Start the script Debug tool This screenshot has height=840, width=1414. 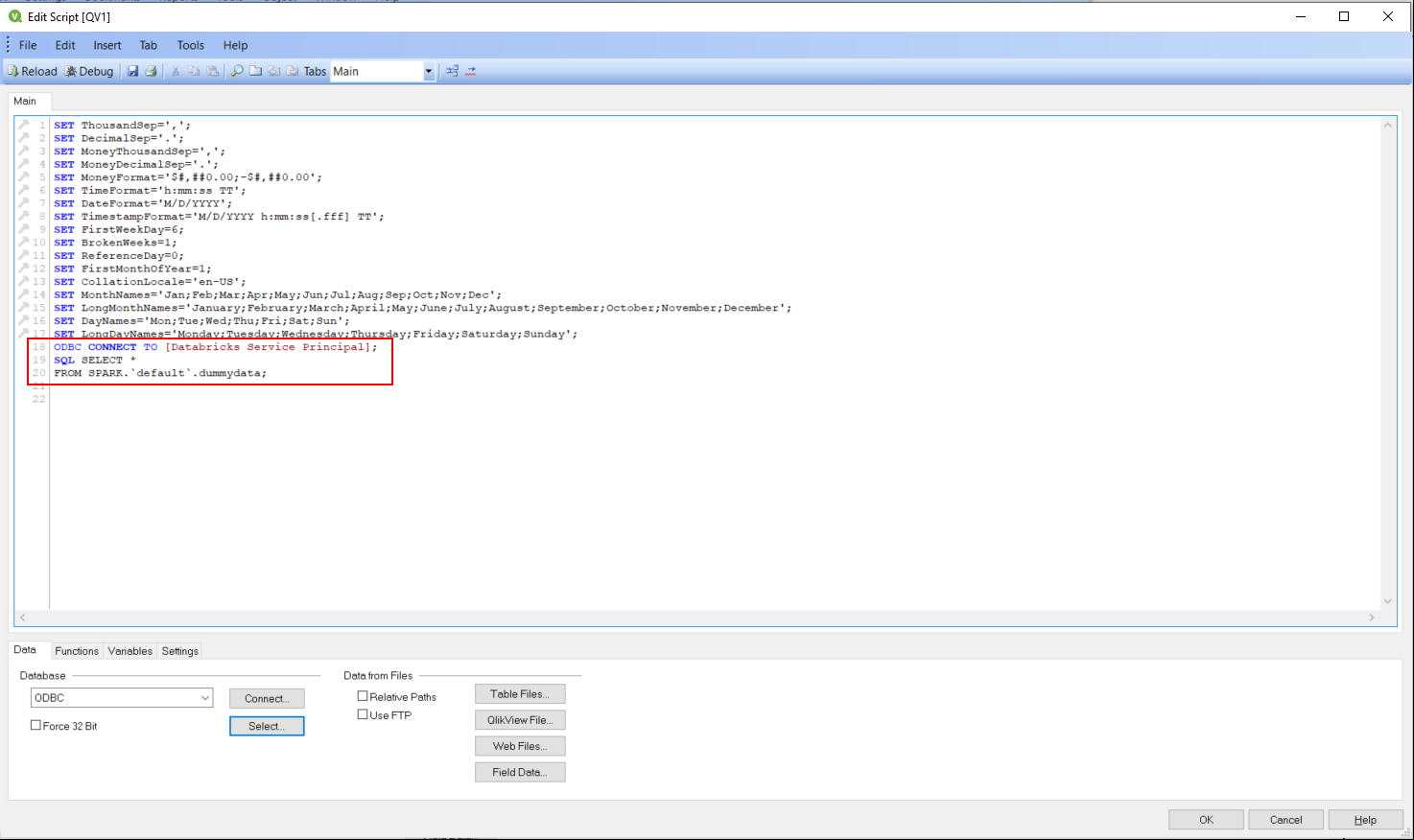click(89, 71)
